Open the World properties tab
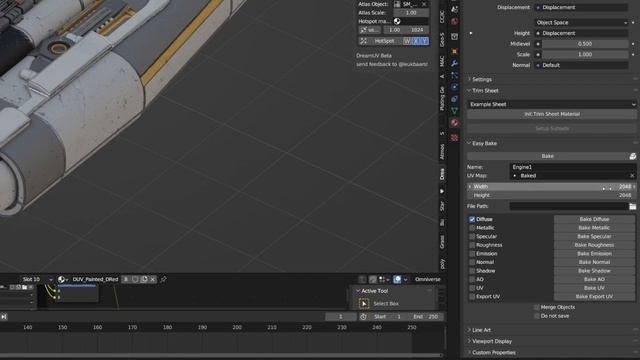This screenshot has width=640, height=360. 454,21
